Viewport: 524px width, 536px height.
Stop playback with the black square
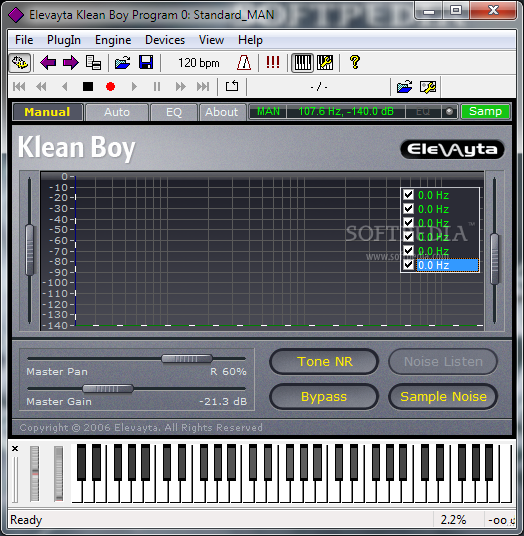pyautogui.click(x=88, y=87)
